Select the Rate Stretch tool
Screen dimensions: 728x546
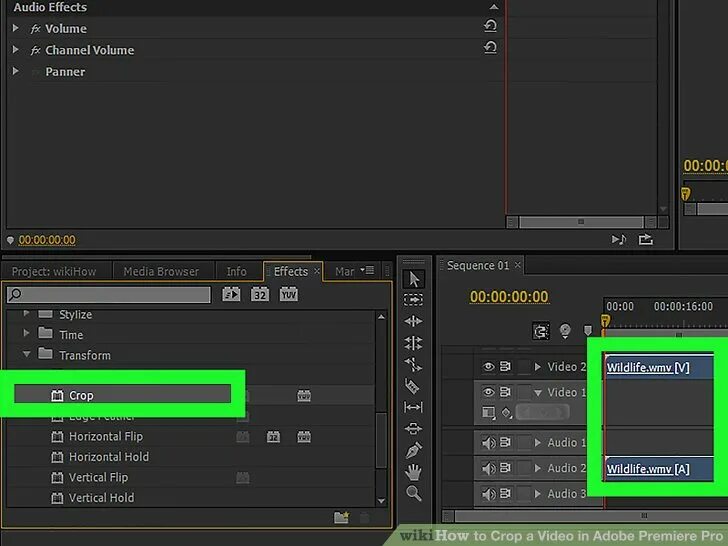click(413, 364)
